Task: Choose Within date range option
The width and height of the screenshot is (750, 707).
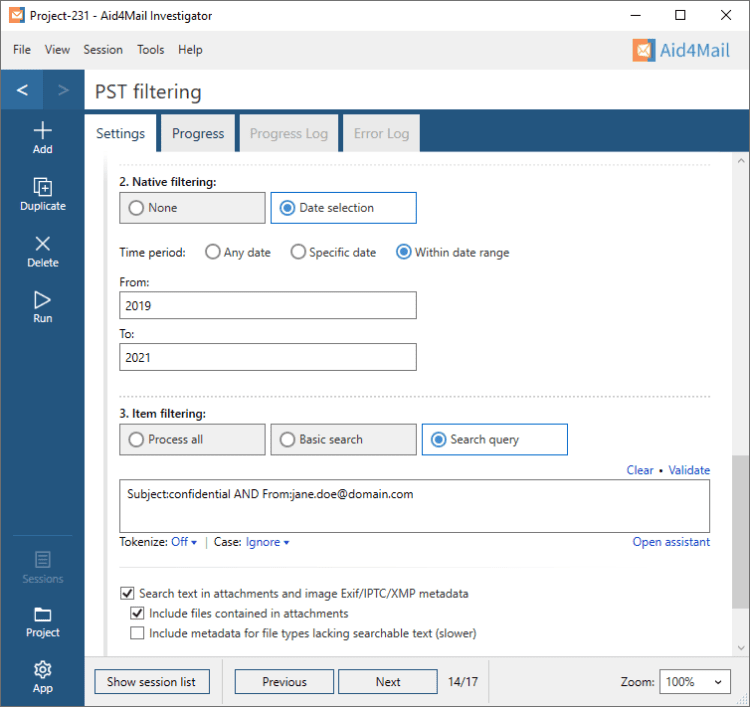Action: coord(452,252)
